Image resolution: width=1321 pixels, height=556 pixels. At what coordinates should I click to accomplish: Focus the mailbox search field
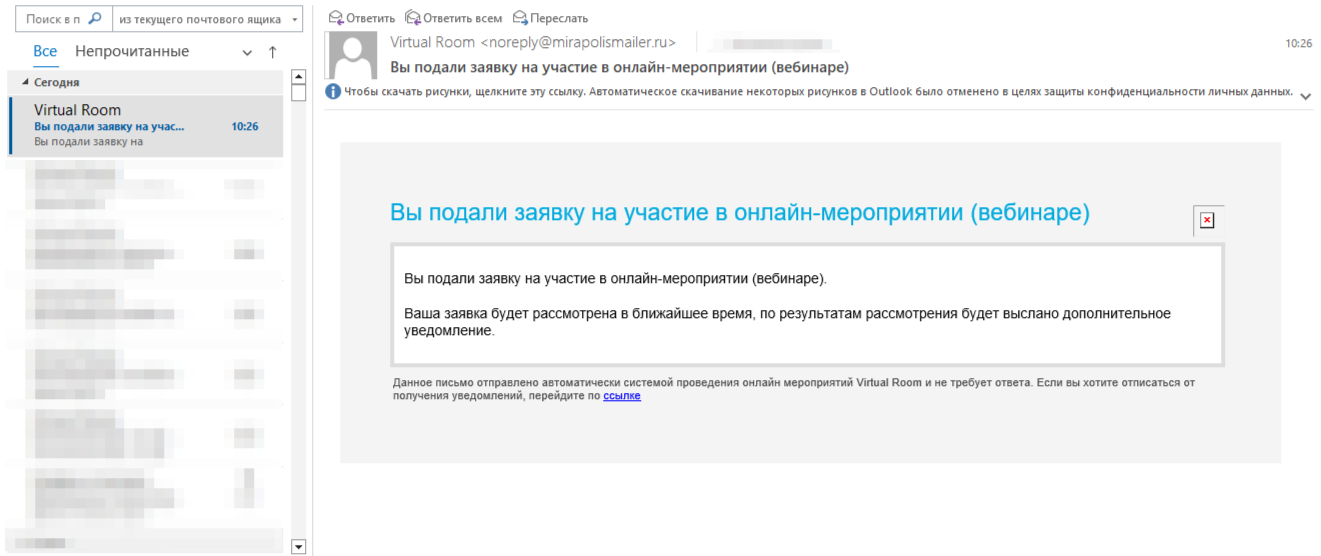click(x=54, y=19)
